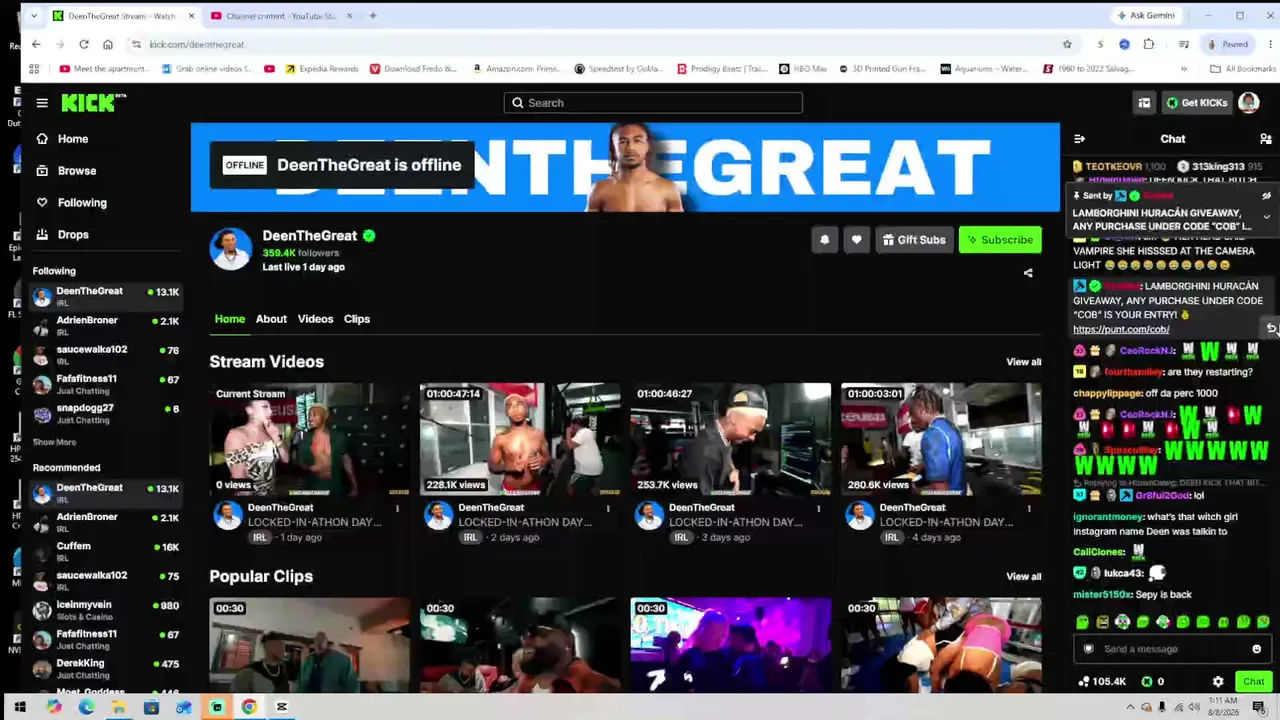Click the Ask Gemini button

click(x=1147, y=16)
